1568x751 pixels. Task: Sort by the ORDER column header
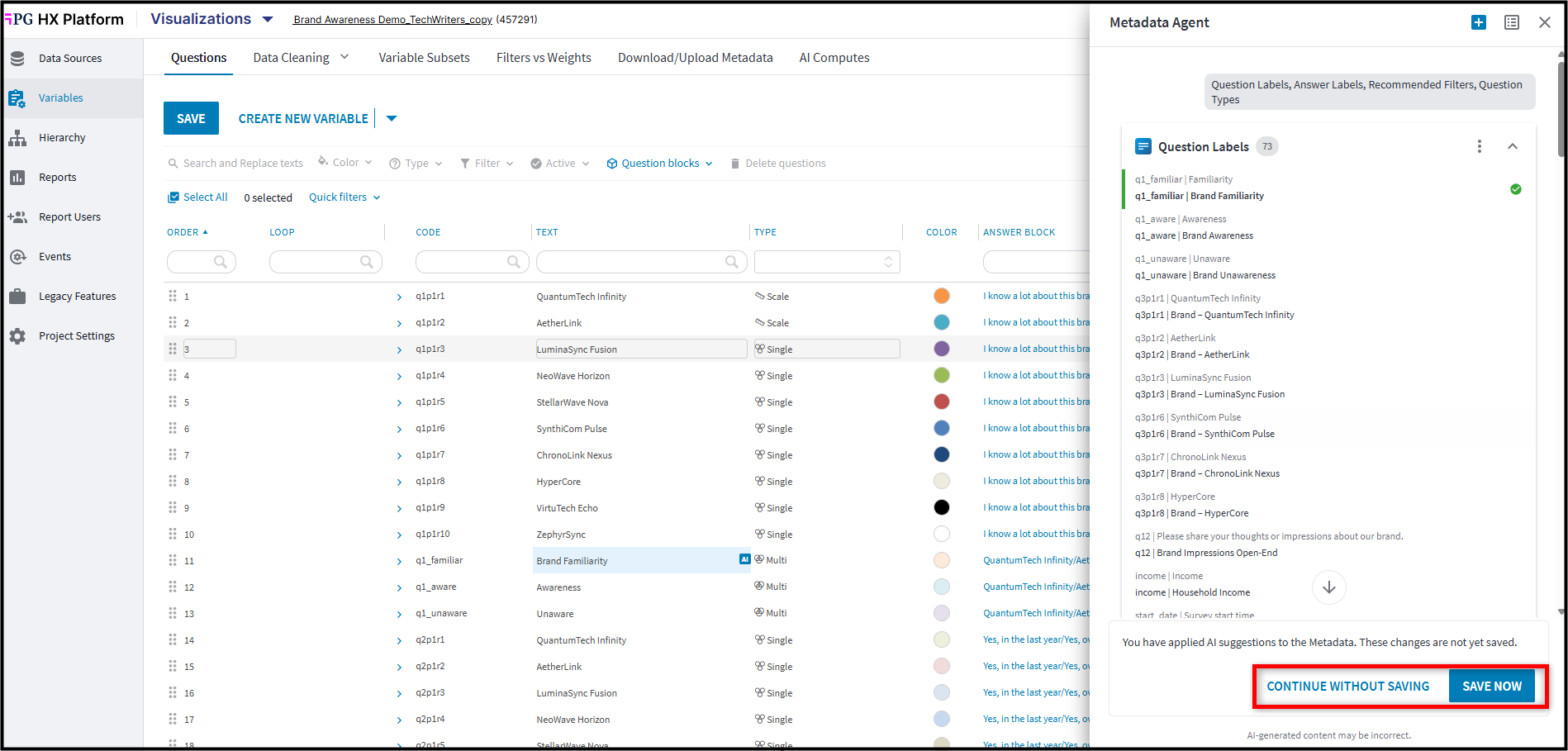tap(188, 232)
